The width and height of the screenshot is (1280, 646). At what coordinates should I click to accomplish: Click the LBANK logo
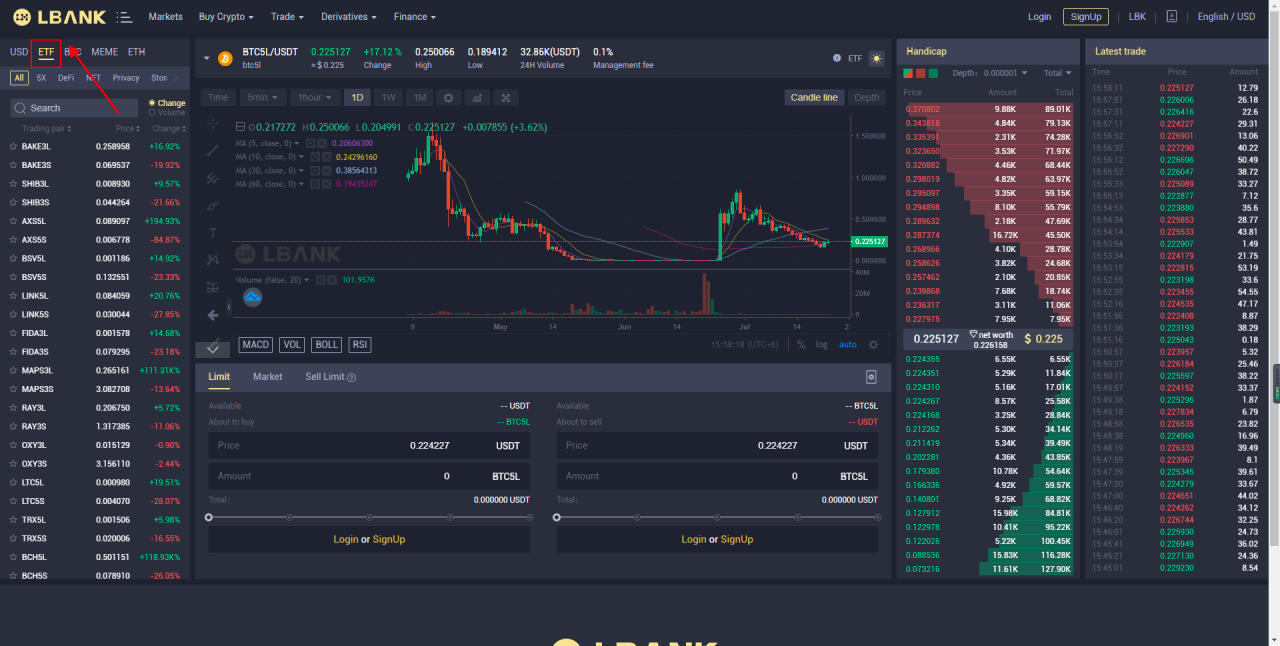[58, 17]
